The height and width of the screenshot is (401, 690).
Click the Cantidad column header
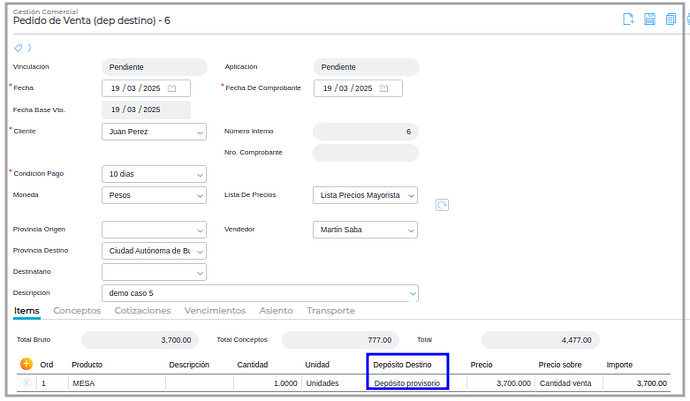point(253,365)
